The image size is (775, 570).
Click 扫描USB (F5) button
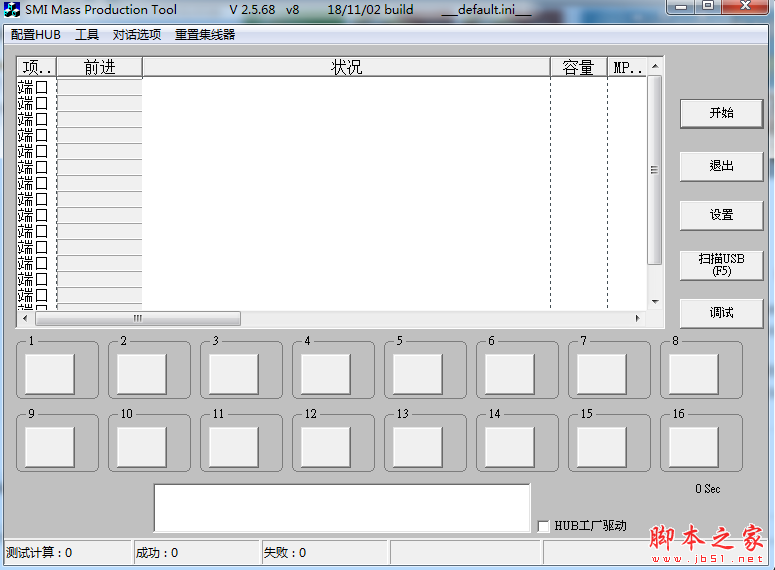pos(721,265)
